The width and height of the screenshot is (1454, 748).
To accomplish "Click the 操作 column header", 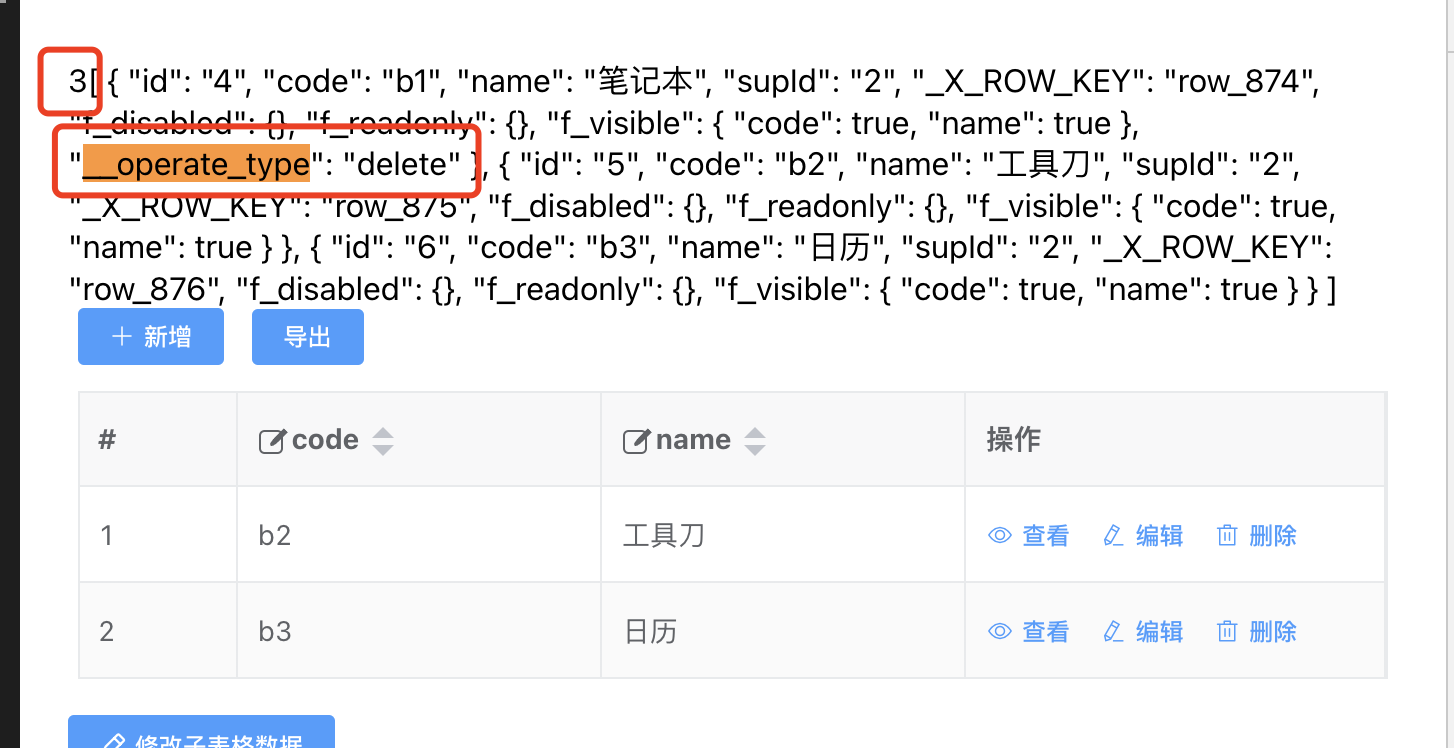I will [1014, 440].
